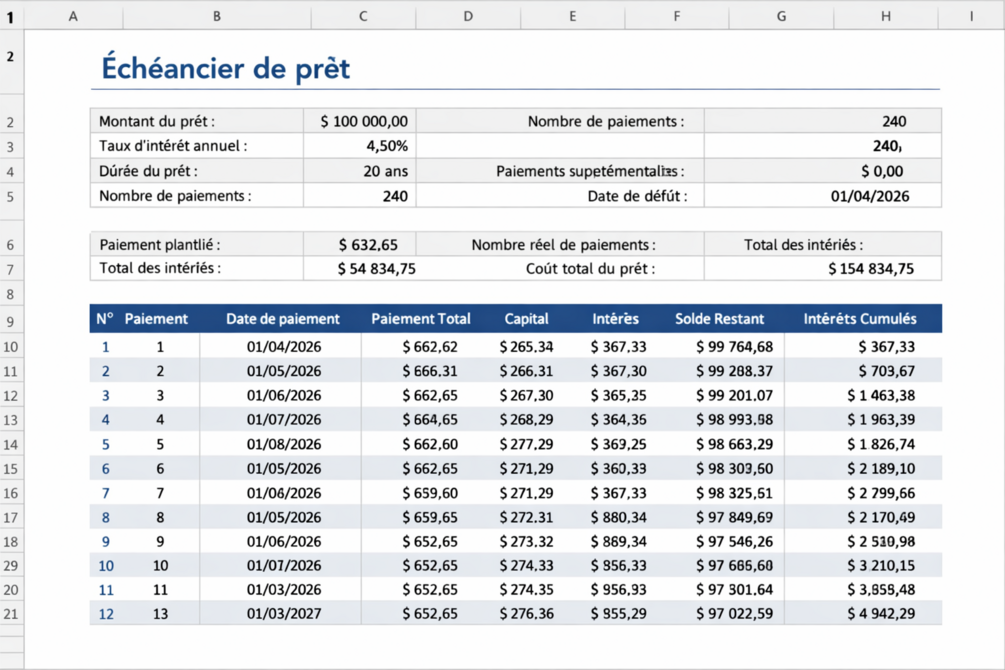
Task: Select interest cell '$ 360,33'
Action: pos(619,469)
